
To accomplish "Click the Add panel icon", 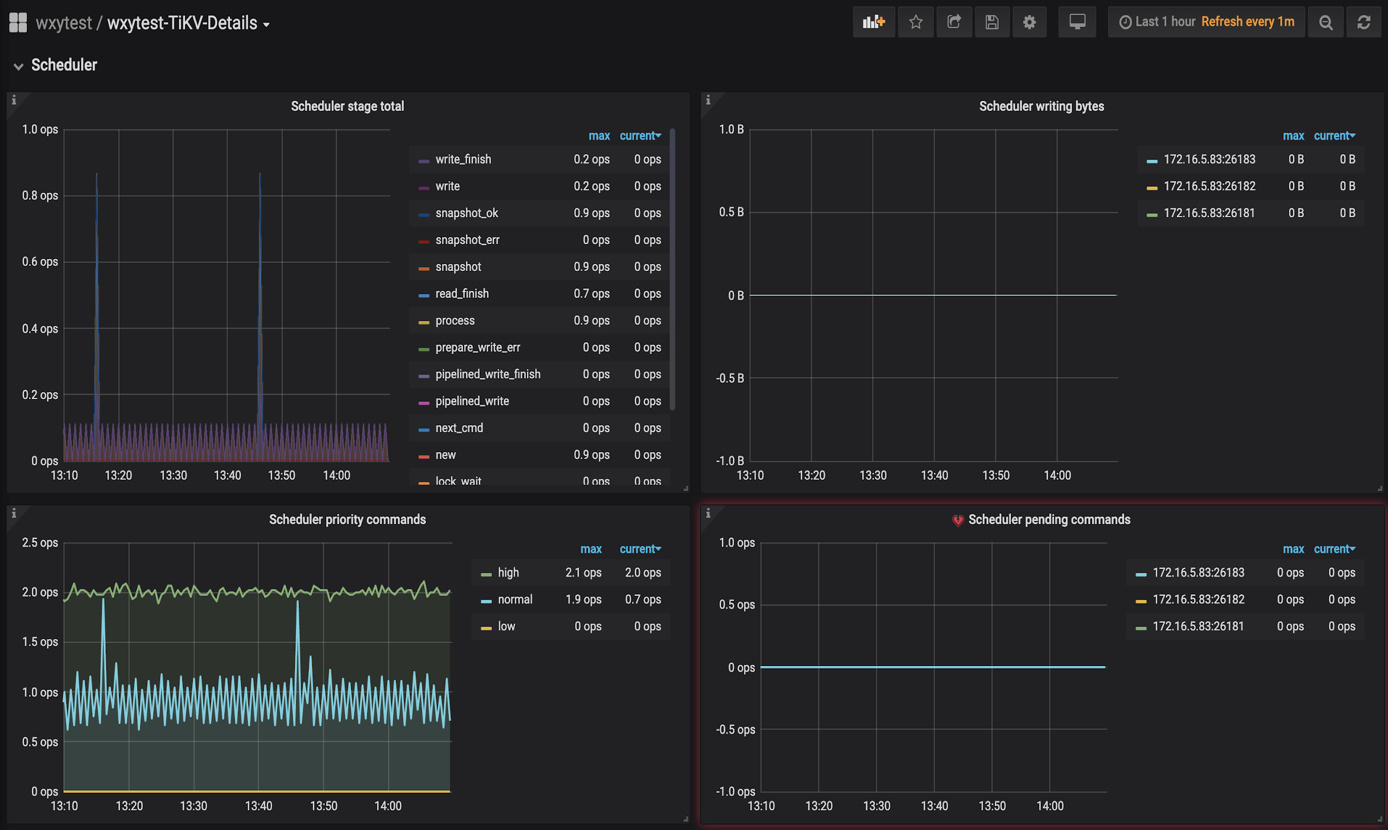I will pyautogui.click(x=873, y=22).
